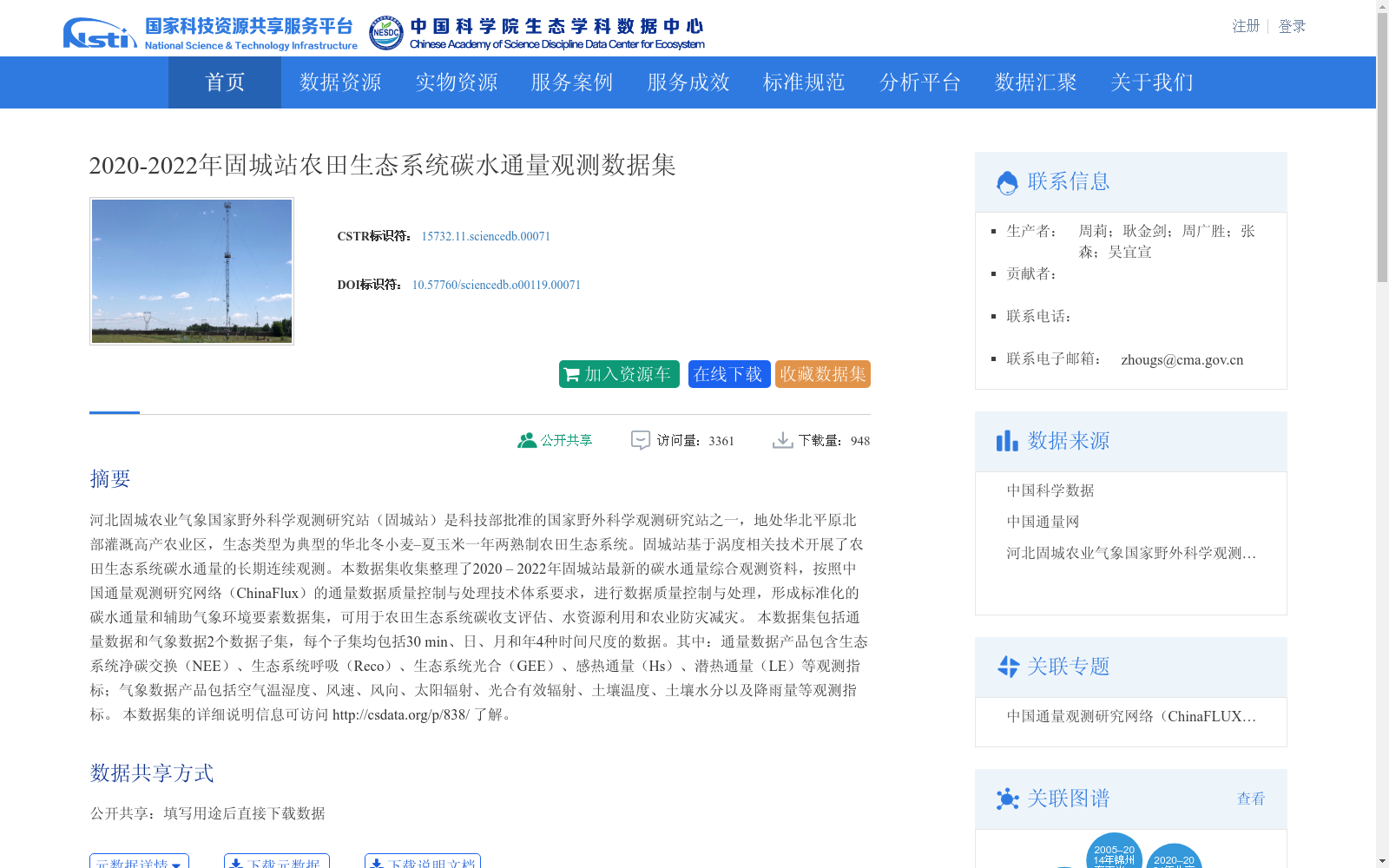Click the 联系信息 person avatar icon
Screen dimensions: 1389x868
(x=1007, y=182)
